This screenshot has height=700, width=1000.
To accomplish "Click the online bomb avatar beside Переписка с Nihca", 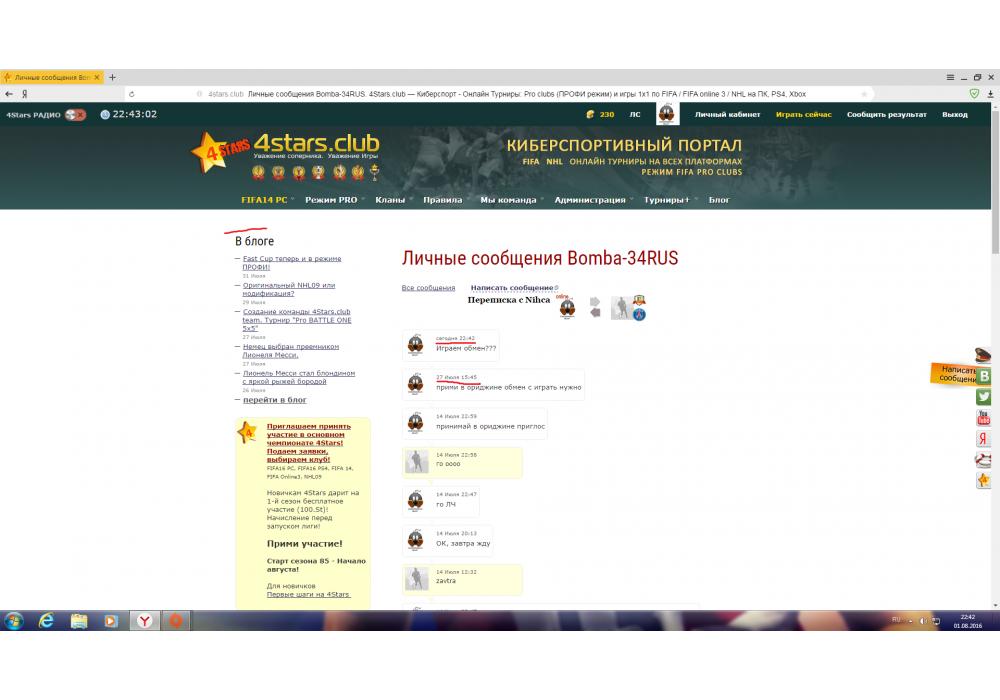I will (x=567, y=309).
